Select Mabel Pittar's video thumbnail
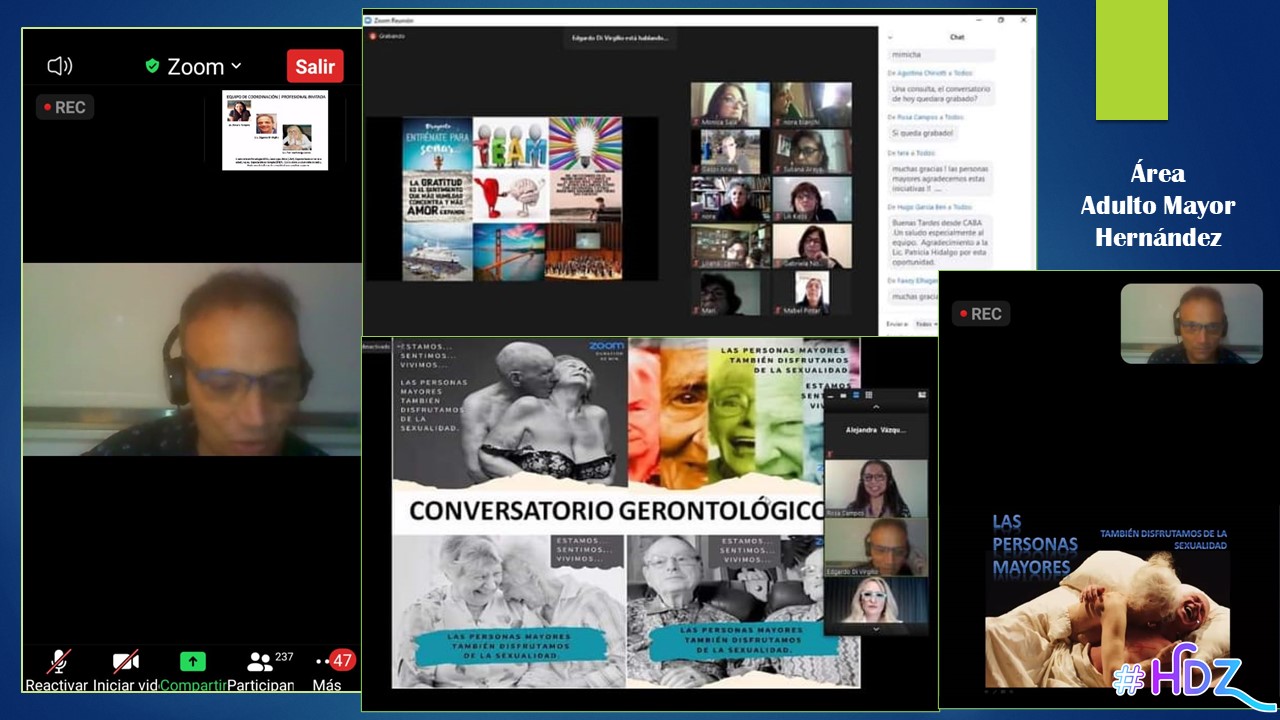This screenshot has height=720, width=1280. pyautogui.click(x=811, y=292)
